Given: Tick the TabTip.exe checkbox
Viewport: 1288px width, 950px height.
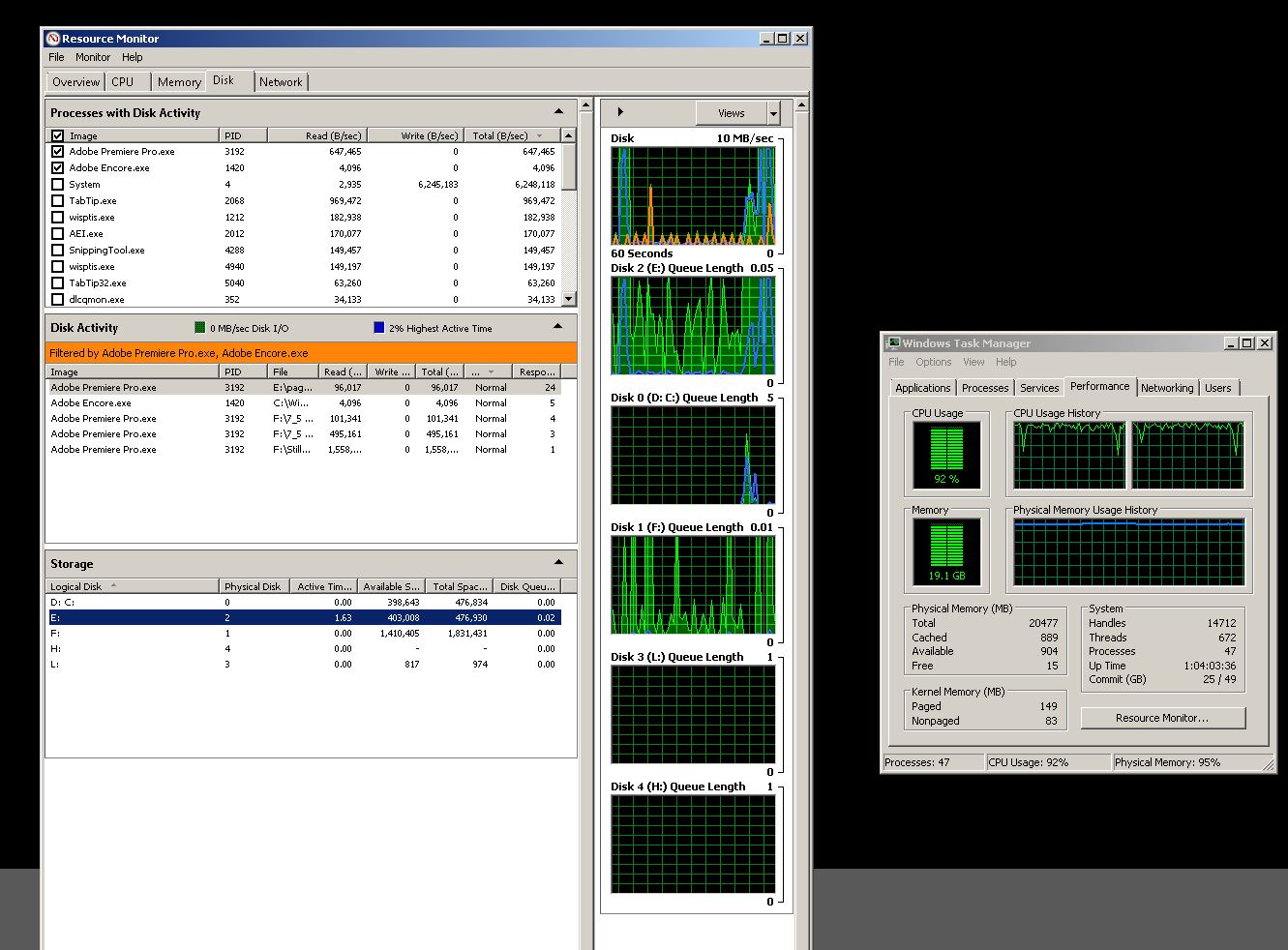Looking at the screenshot, I should (x=58, y=201).
